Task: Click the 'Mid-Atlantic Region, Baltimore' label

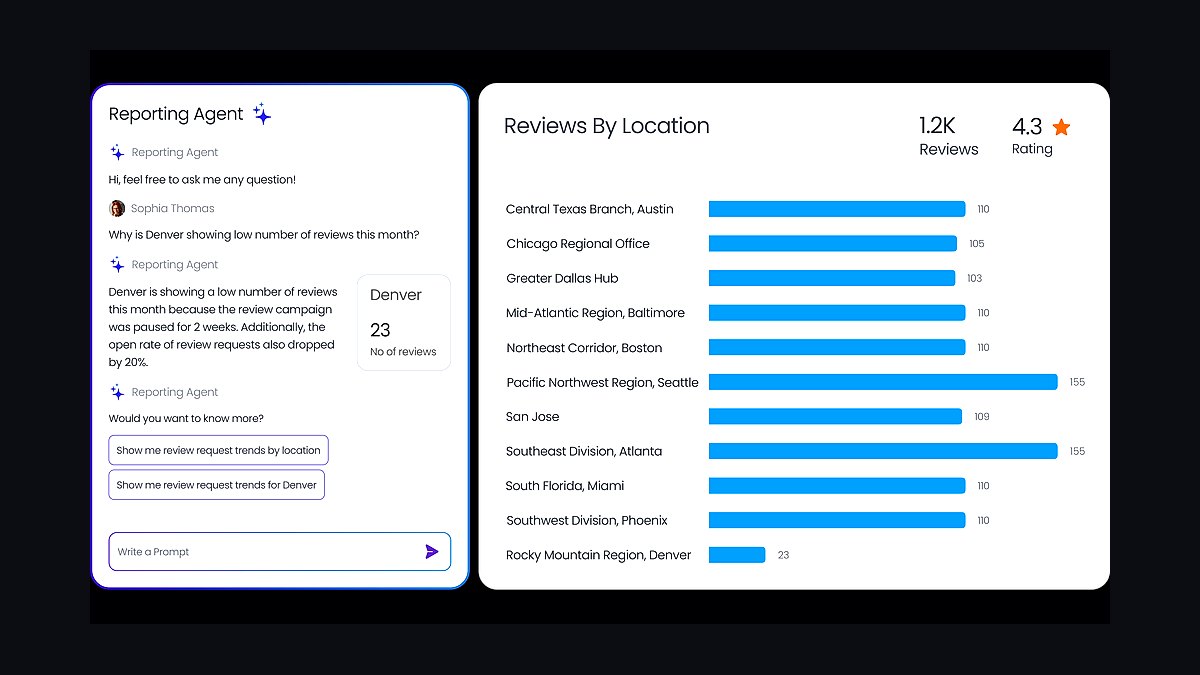Action: pos(595,313)
